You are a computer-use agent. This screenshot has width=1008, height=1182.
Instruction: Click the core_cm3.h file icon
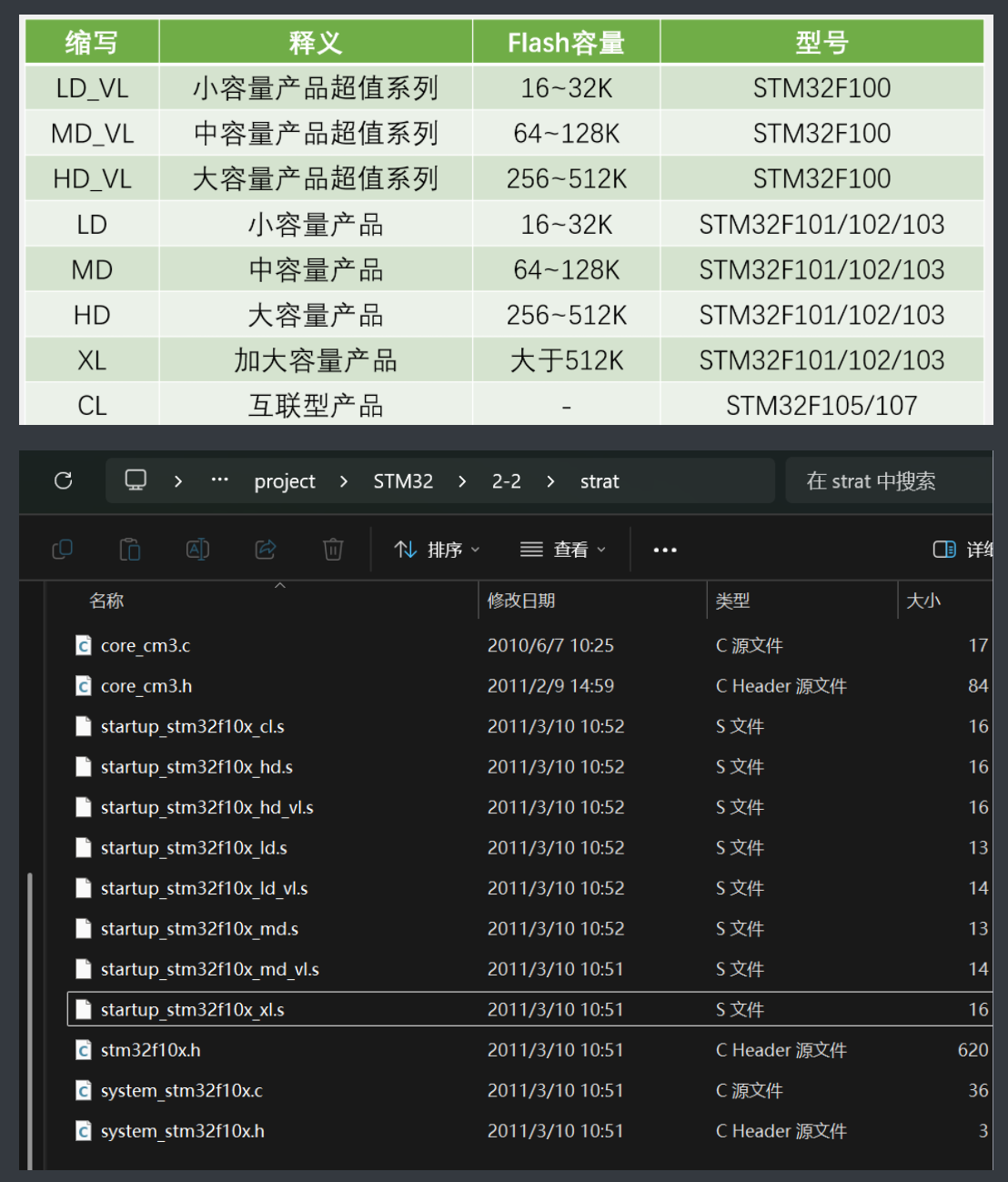tap(84, 686)
